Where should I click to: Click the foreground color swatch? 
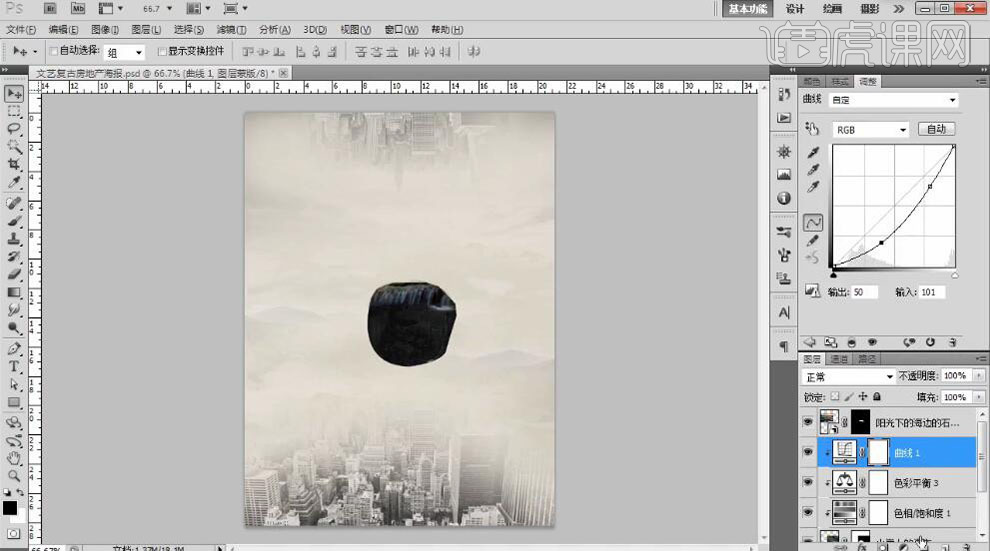[x=9, y=507]
